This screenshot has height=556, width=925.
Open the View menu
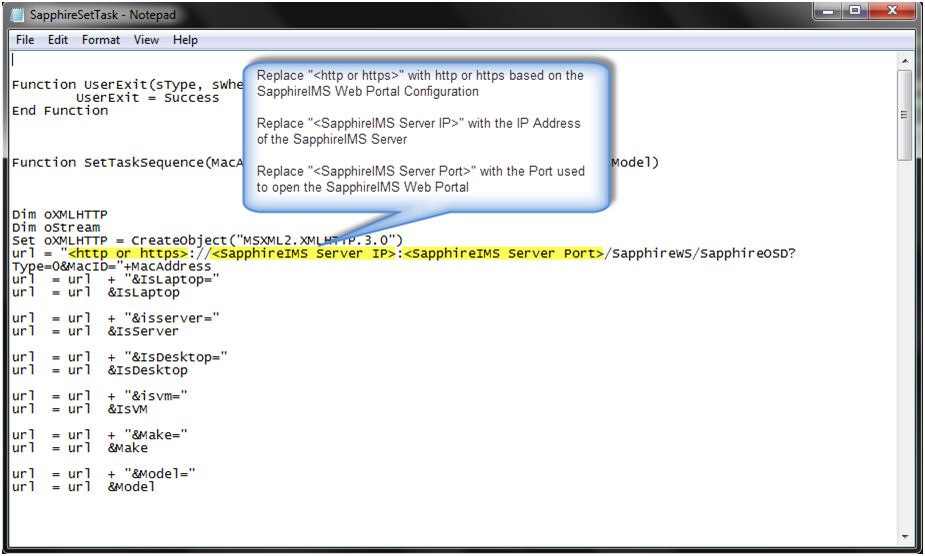146,40
